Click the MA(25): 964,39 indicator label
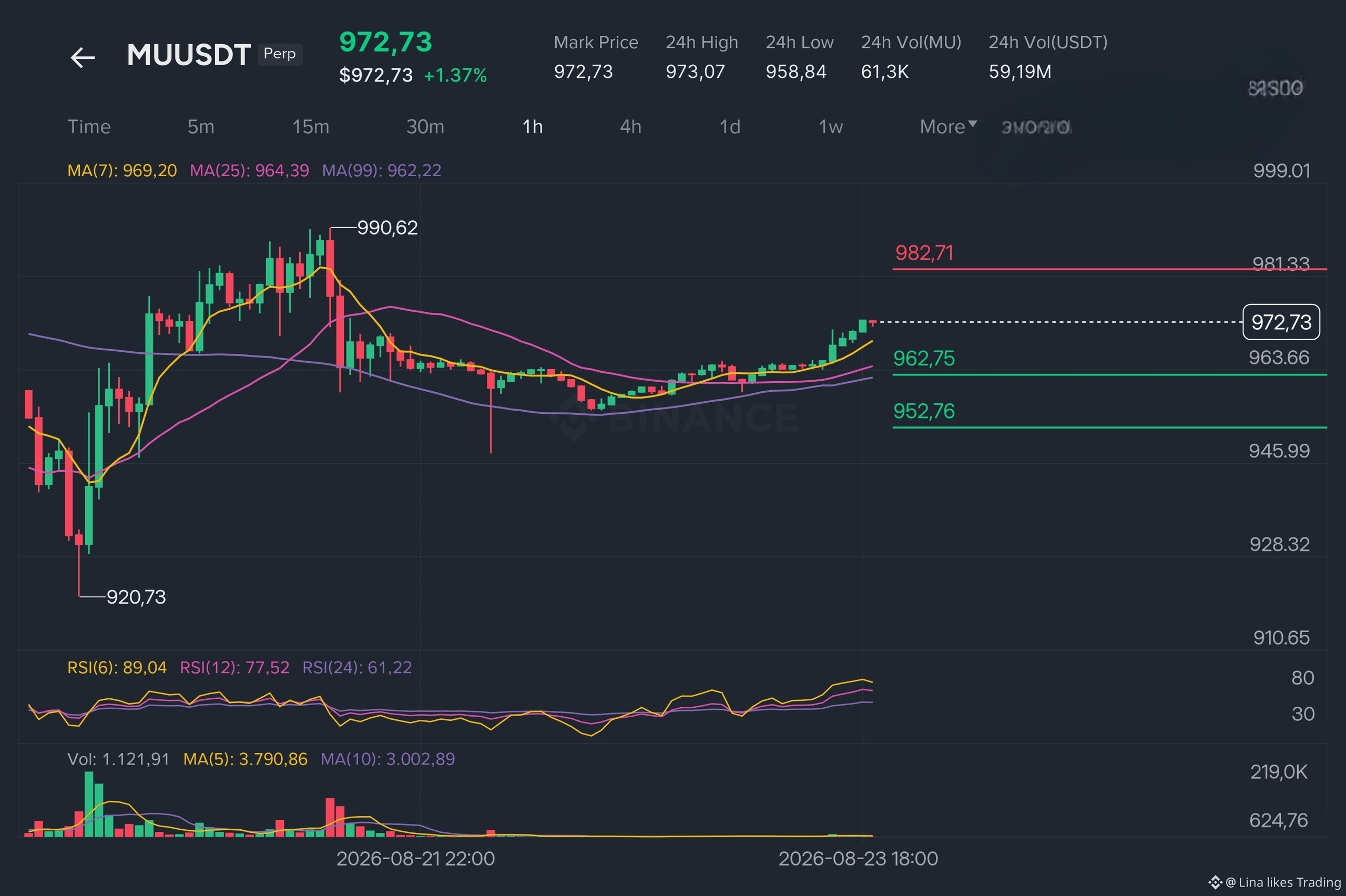1346x896 pixels. pos(249,170)
